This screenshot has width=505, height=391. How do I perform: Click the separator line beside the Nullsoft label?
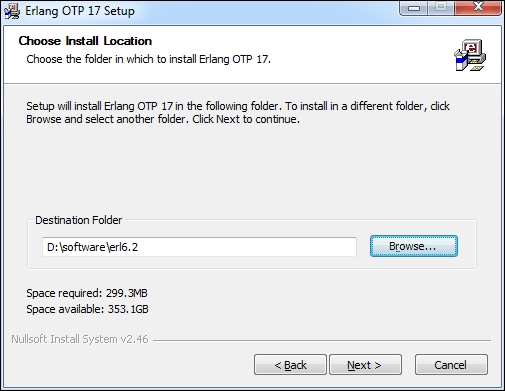(x=322, y=340)
